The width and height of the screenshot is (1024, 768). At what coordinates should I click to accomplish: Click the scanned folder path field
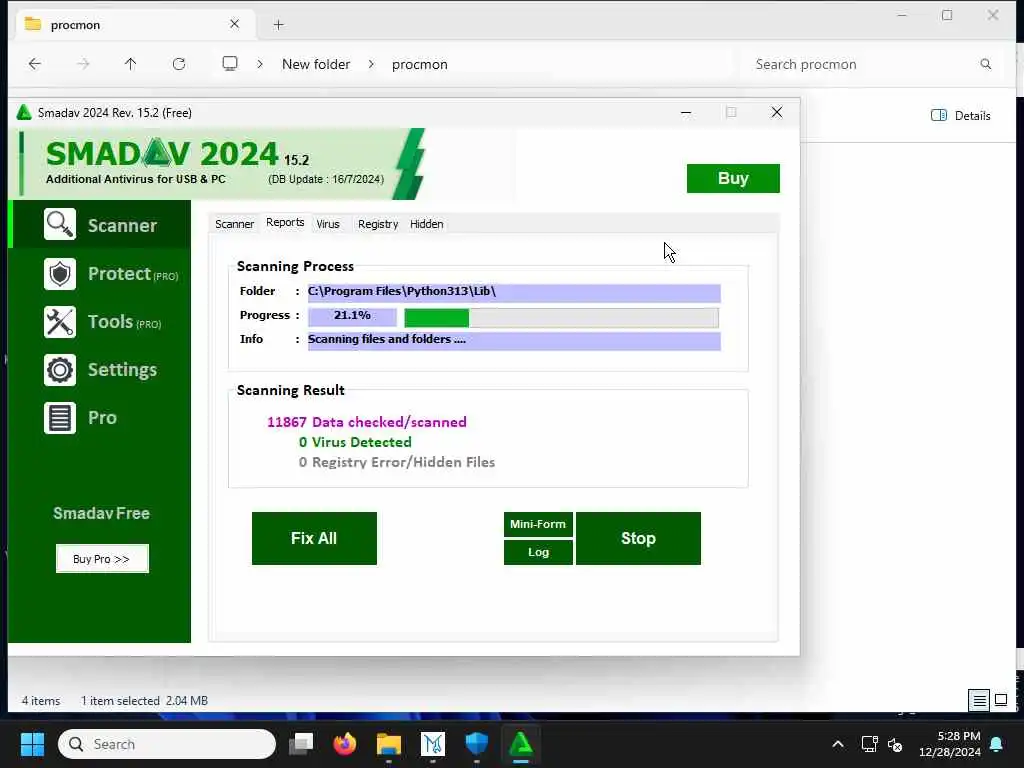pos(514,292)
